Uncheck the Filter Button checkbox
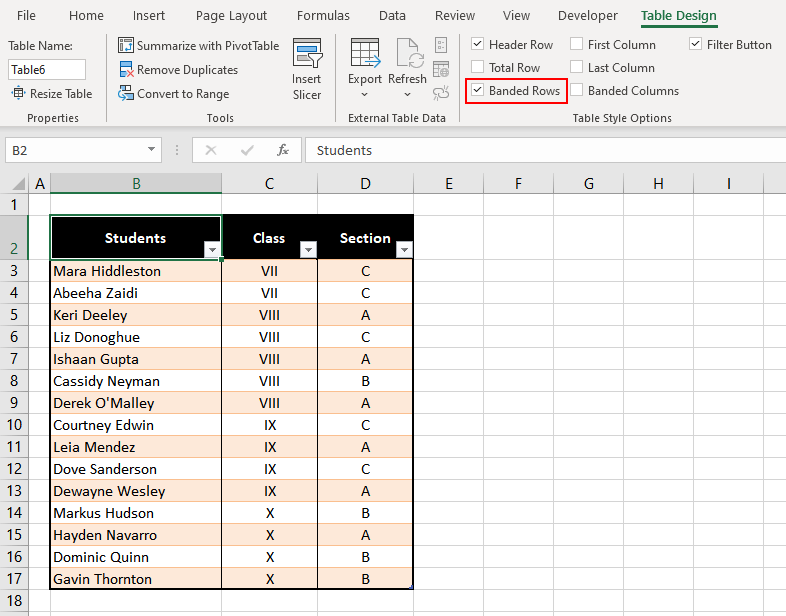Image resolution: width=786 pixels, height=616 pixels. click(x=695, y=44)
